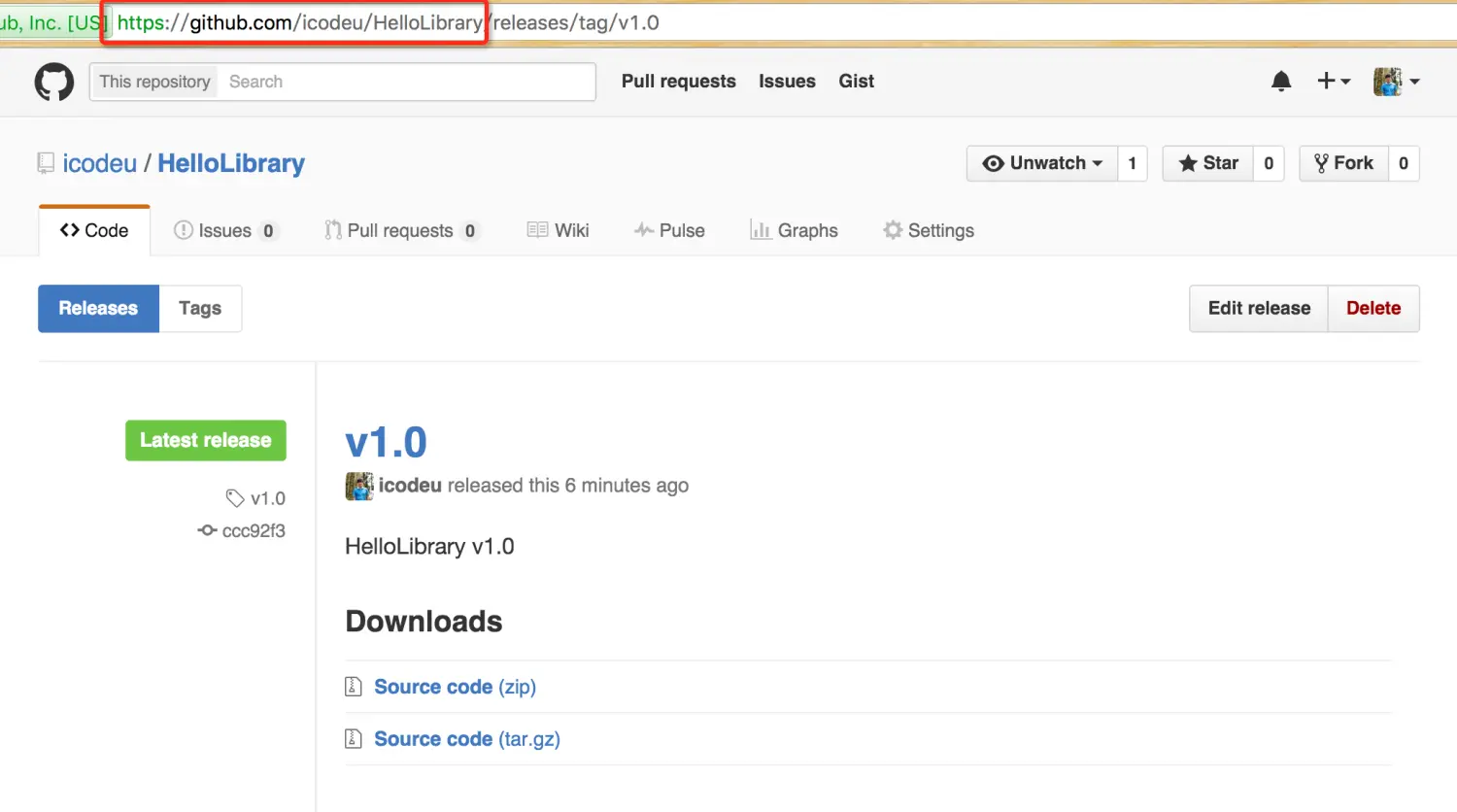Open Issues in top navigation
The height and width of the screenshot is (812, 1457).
787,82
